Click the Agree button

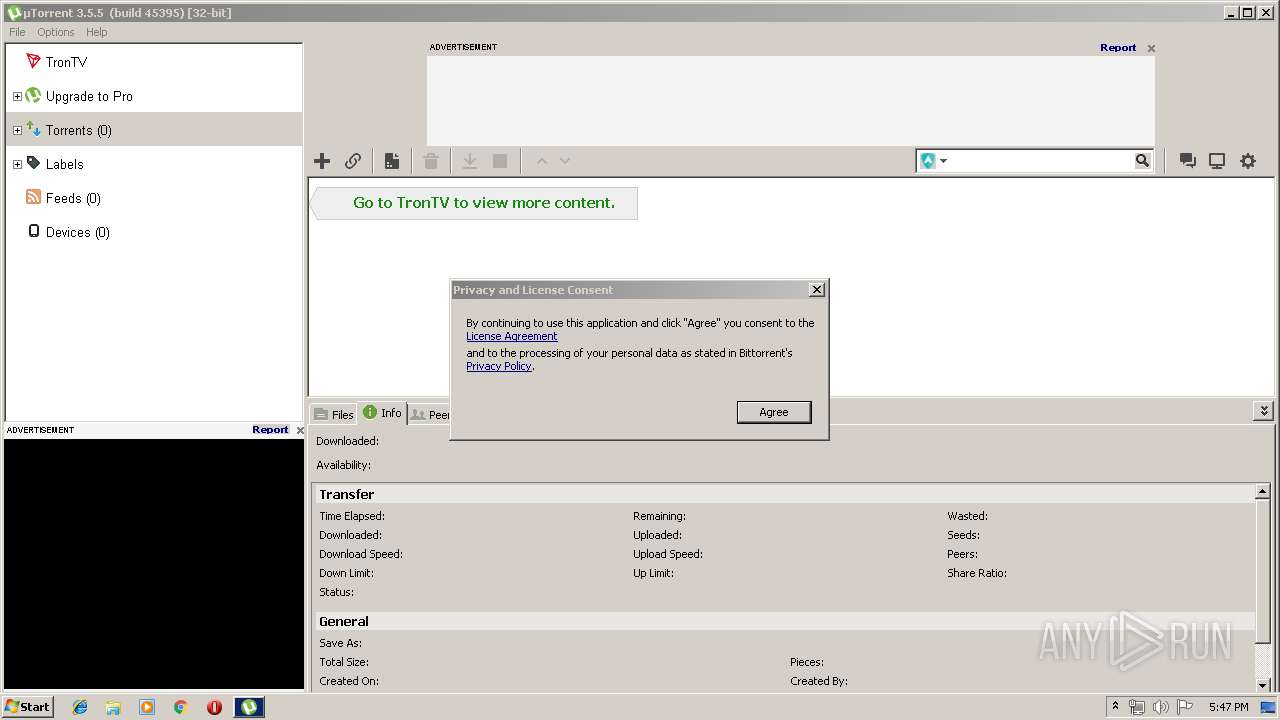774,412
